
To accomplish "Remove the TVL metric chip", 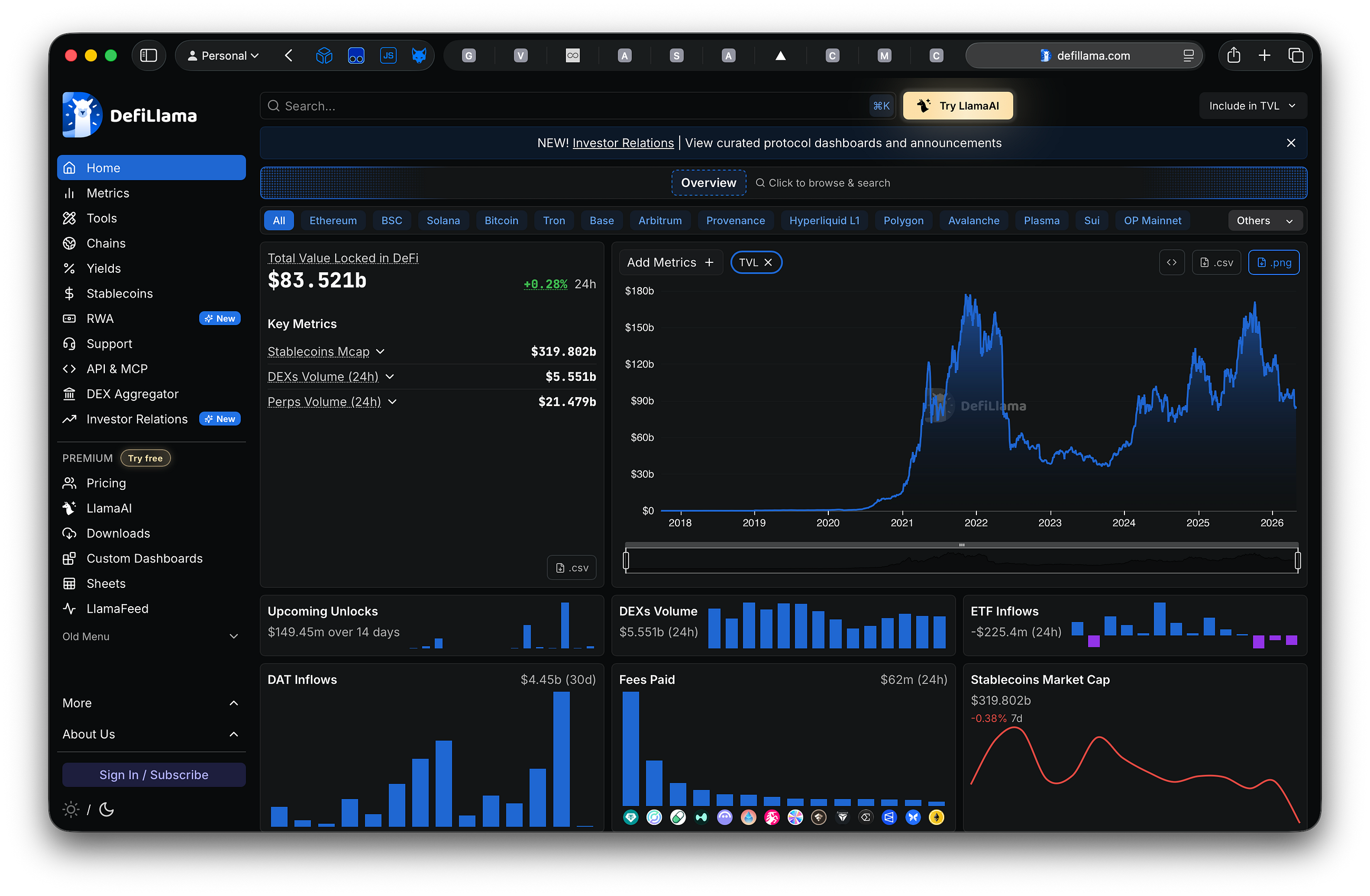I will pyautogui.click(x=768, y=262).
